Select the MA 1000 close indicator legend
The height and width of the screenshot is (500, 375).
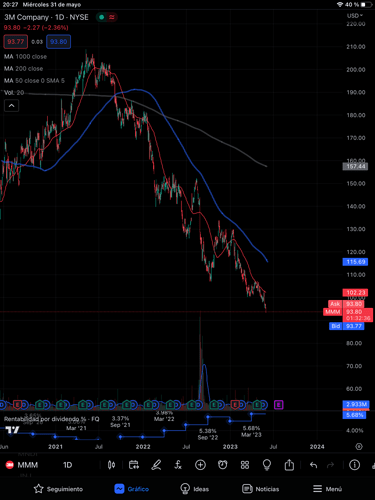(25, 57)
